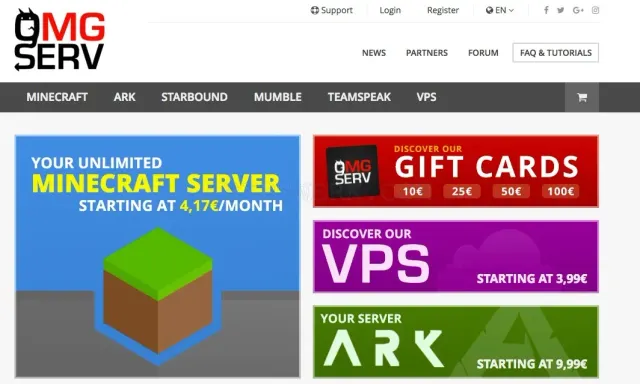Visit the Forum
Screen dimensions: 640x384
click(x=483, y=53)
